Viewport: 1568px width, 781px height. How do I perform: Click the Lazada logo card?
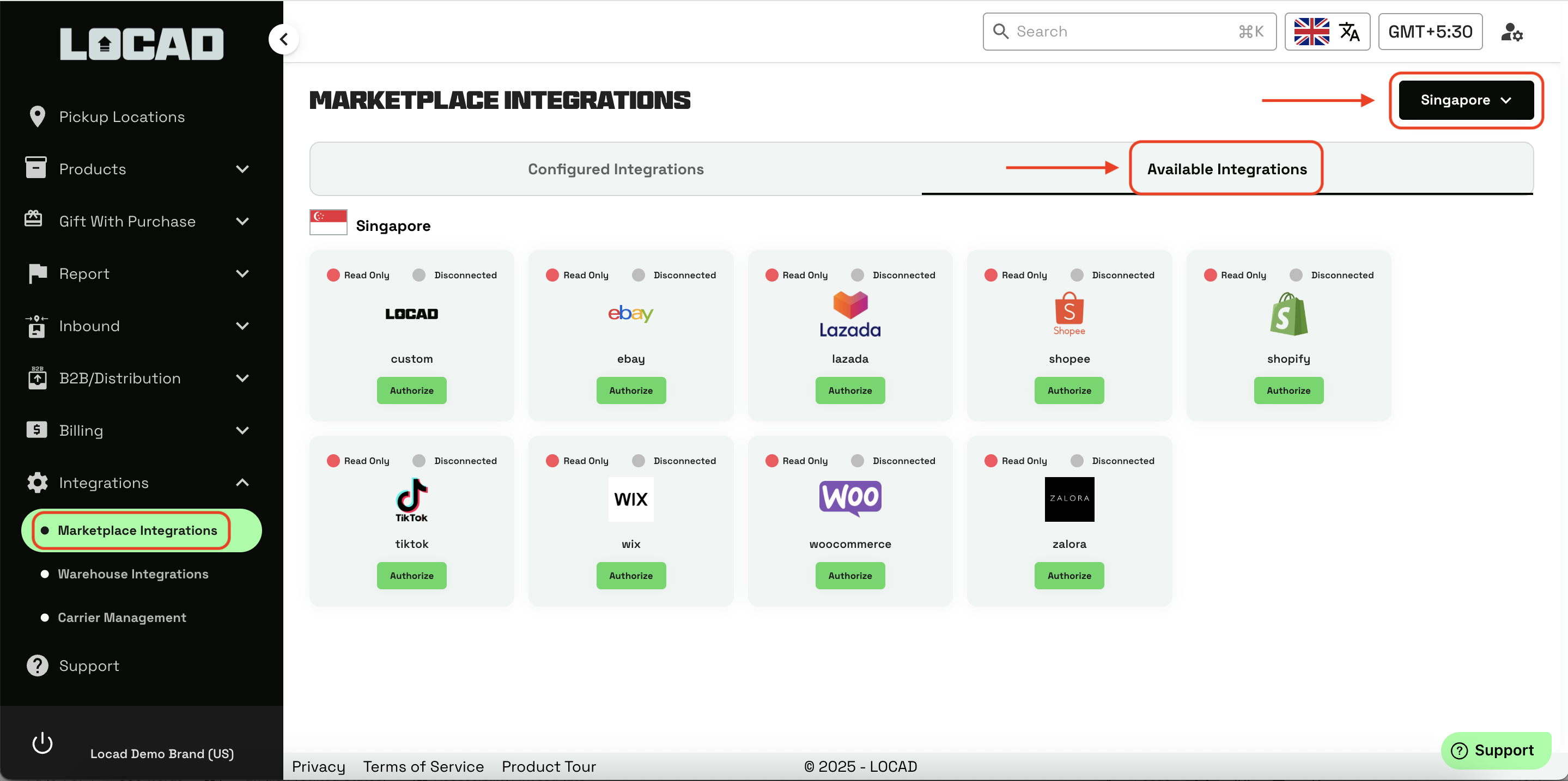(x=850, y=314)
